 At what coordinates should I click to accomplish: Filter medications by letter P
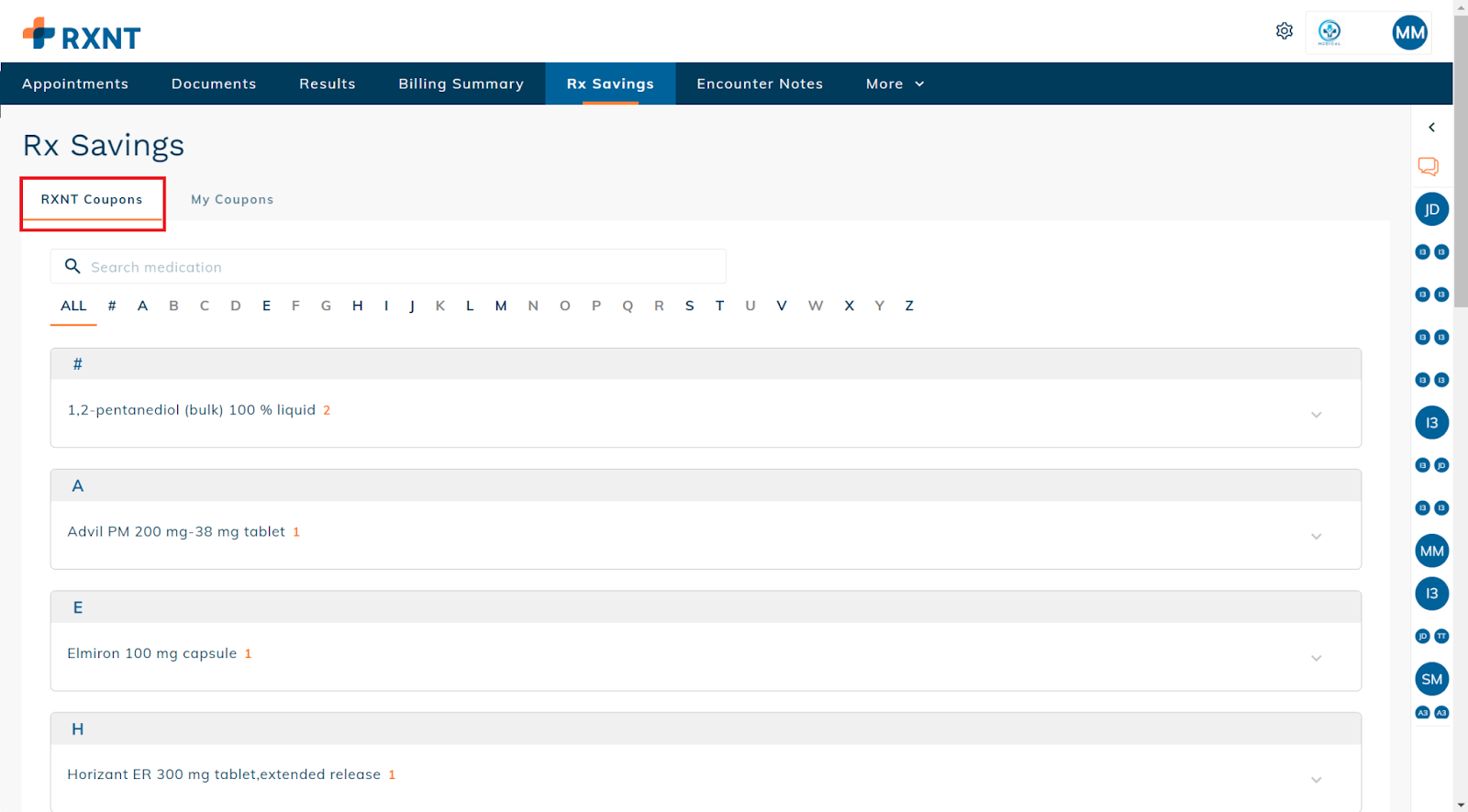click(x=596, y=306)
